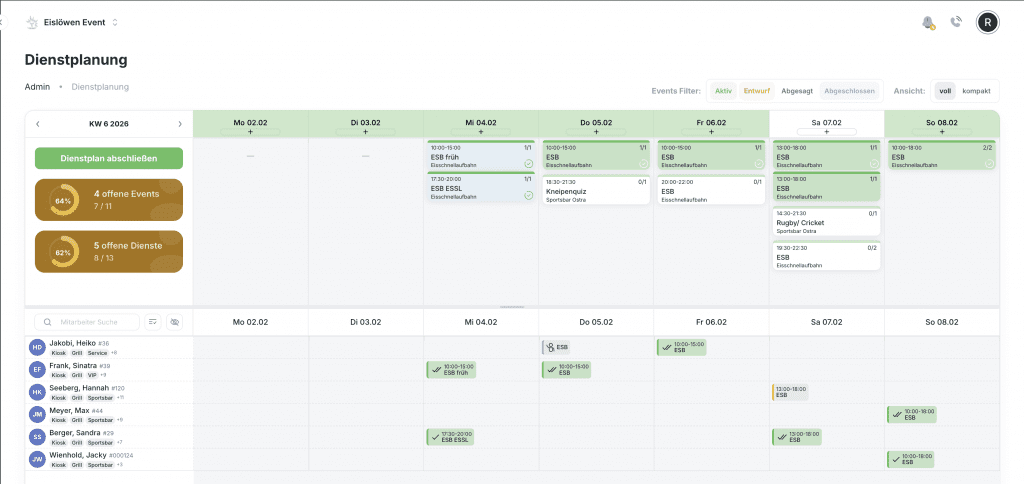The width and height of the screenshot is (1024, 484).
Task: Click Heiko Jakobi's HD avatar
Action: click(37, 347)
